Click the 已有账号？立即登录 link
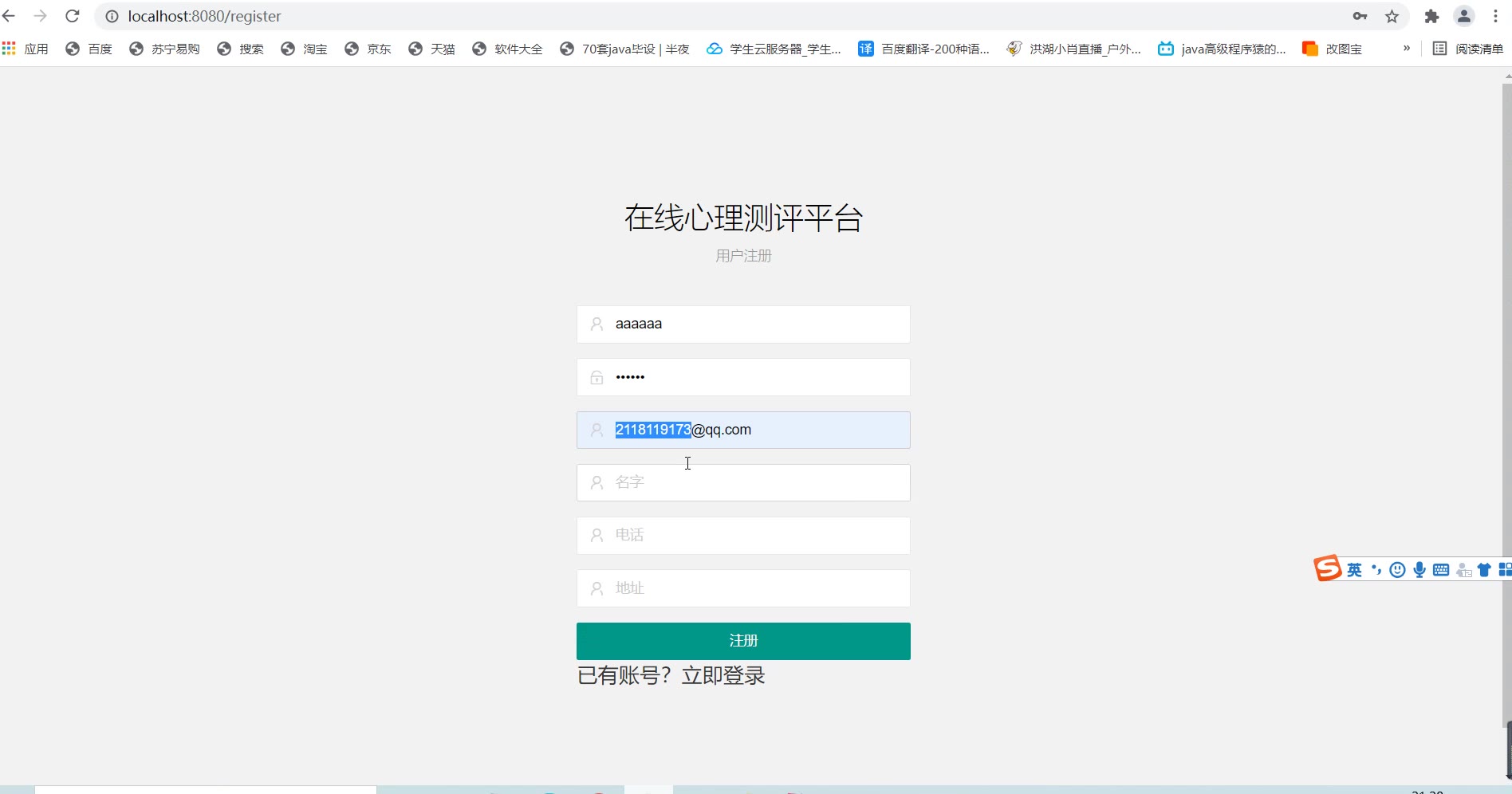This screenshot has width=1512, height=794. pyautogui.click(x=671, y=675)
